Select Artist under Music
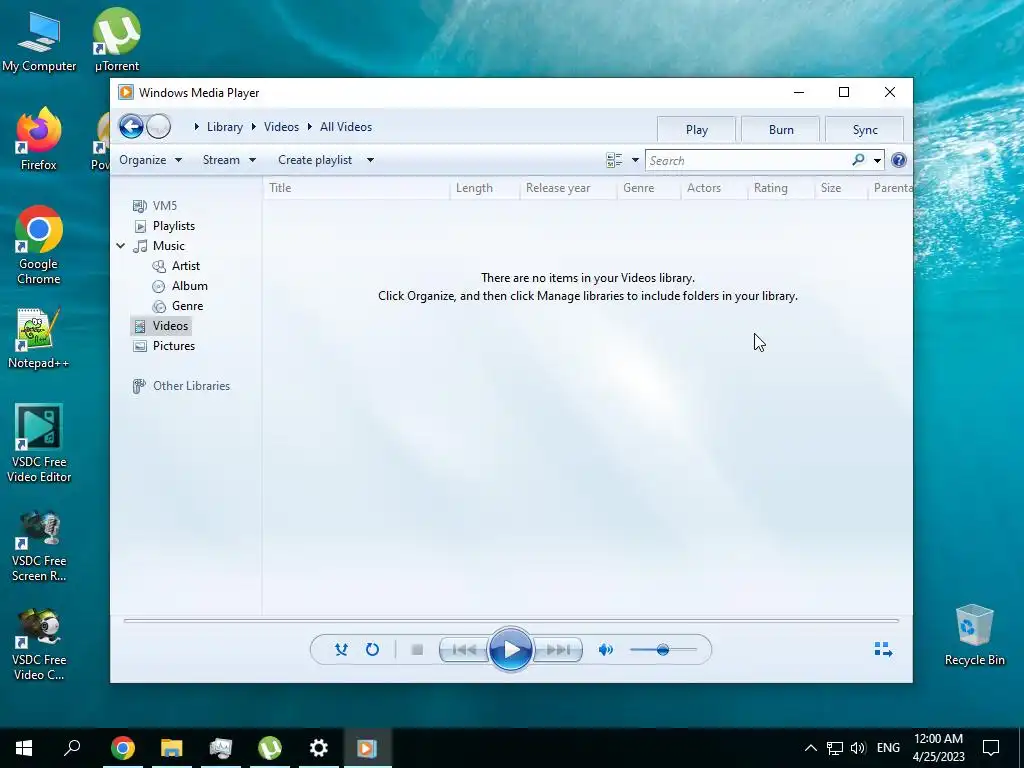This screenshot has height=768, width=1024. 185,266
